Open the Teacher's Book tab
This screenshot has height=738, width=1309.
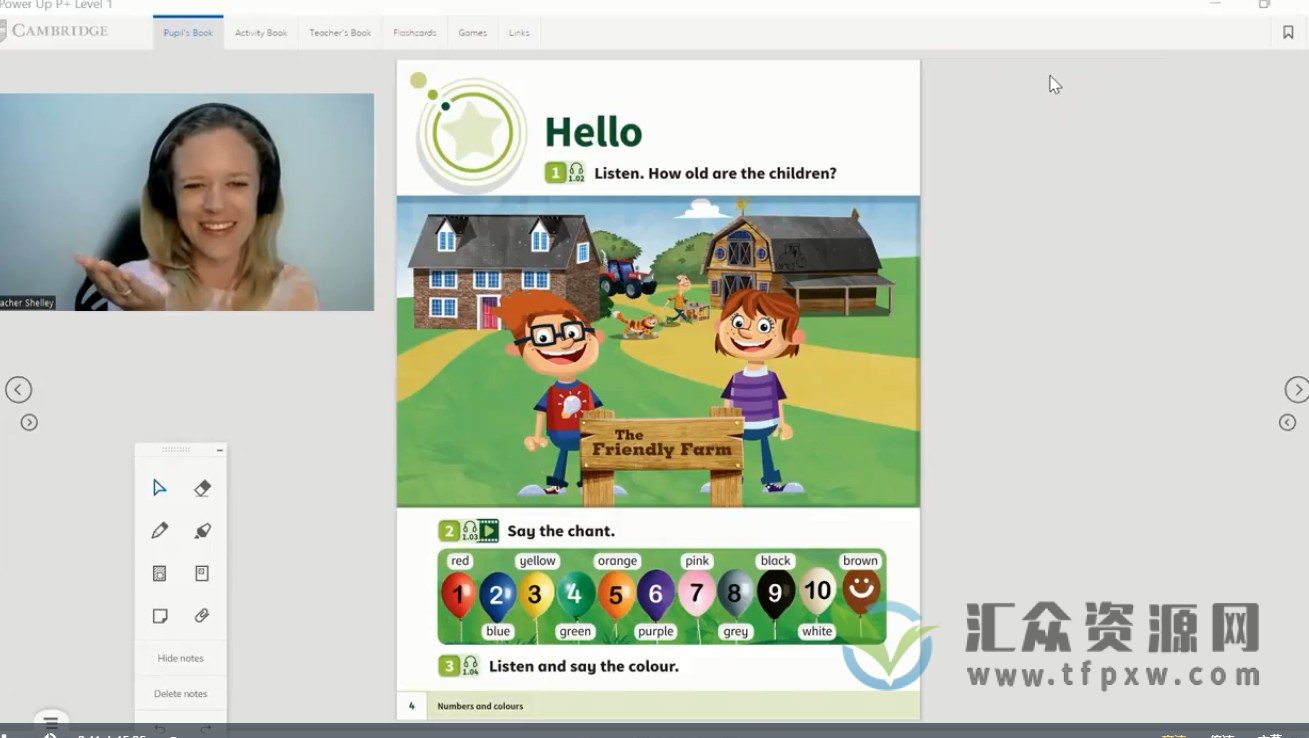point(340,33)
